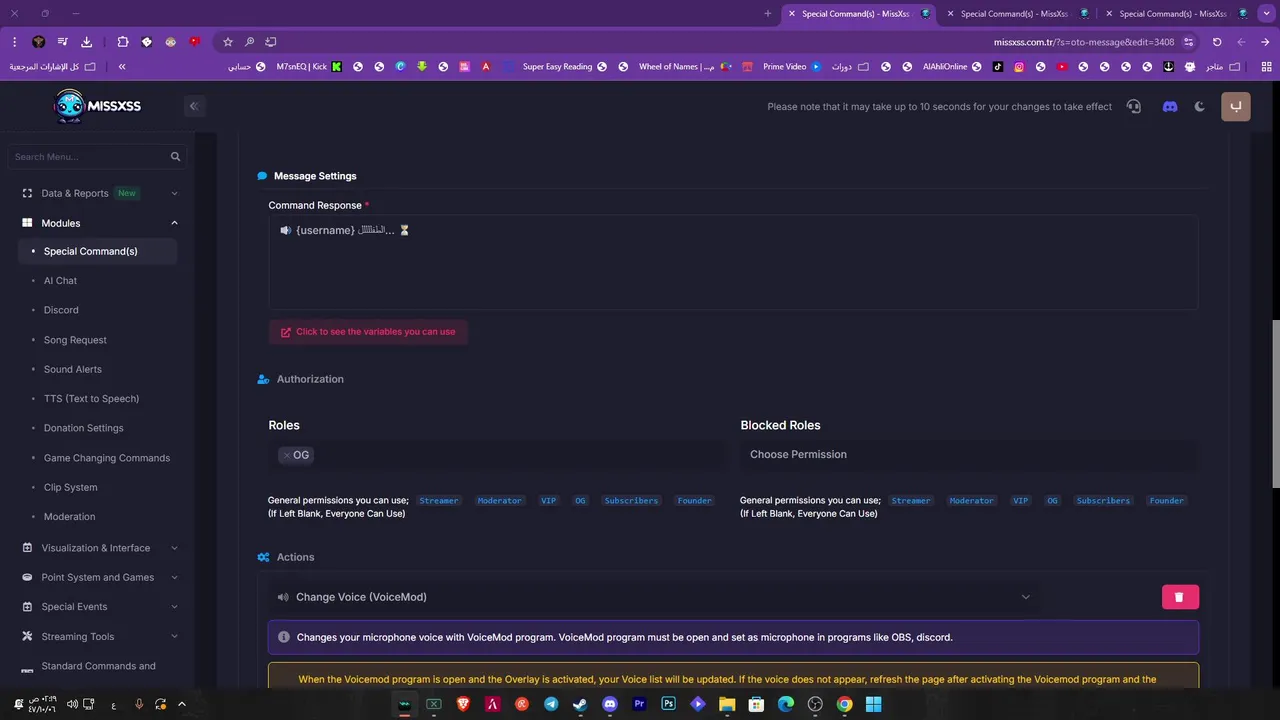This screenshot has width=1280, height=720.
Task: Add Streamer permission under Roles
Action: pos(439,501)
